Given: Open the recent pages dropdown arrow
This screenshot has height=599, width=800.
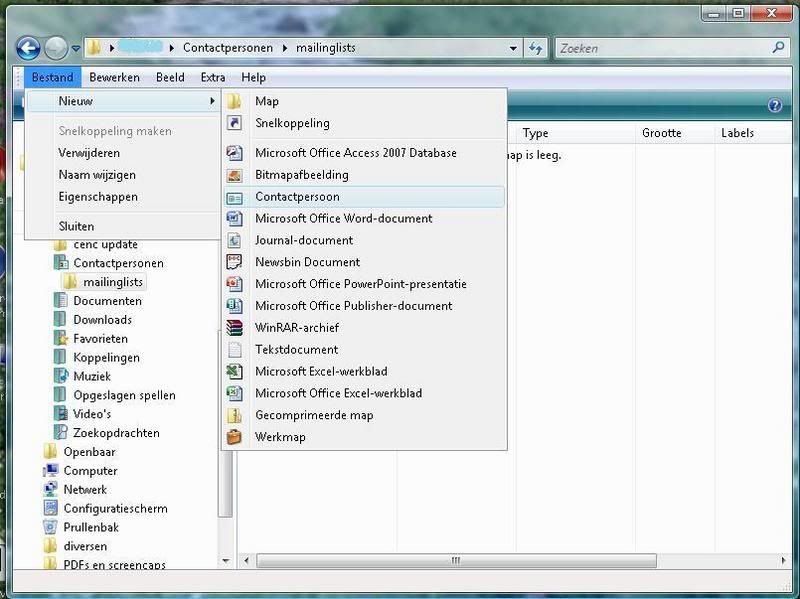Looking at the screenshot, I should [76, 48].
